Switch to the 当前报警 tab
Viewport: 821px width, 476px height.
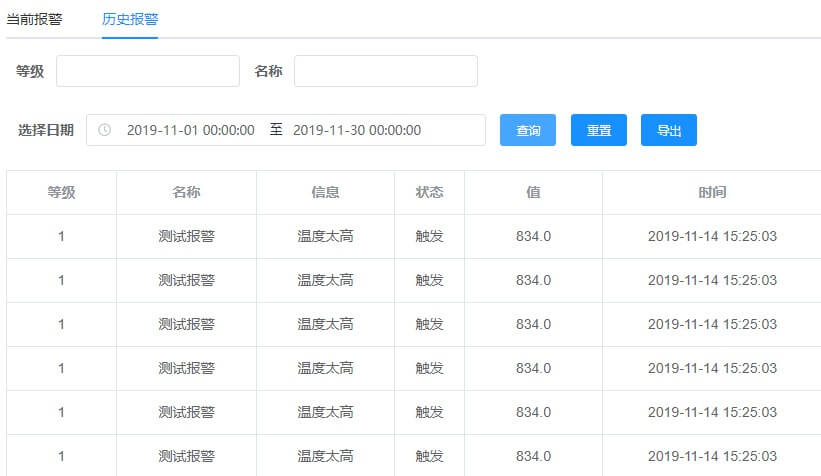pos(35,19)
